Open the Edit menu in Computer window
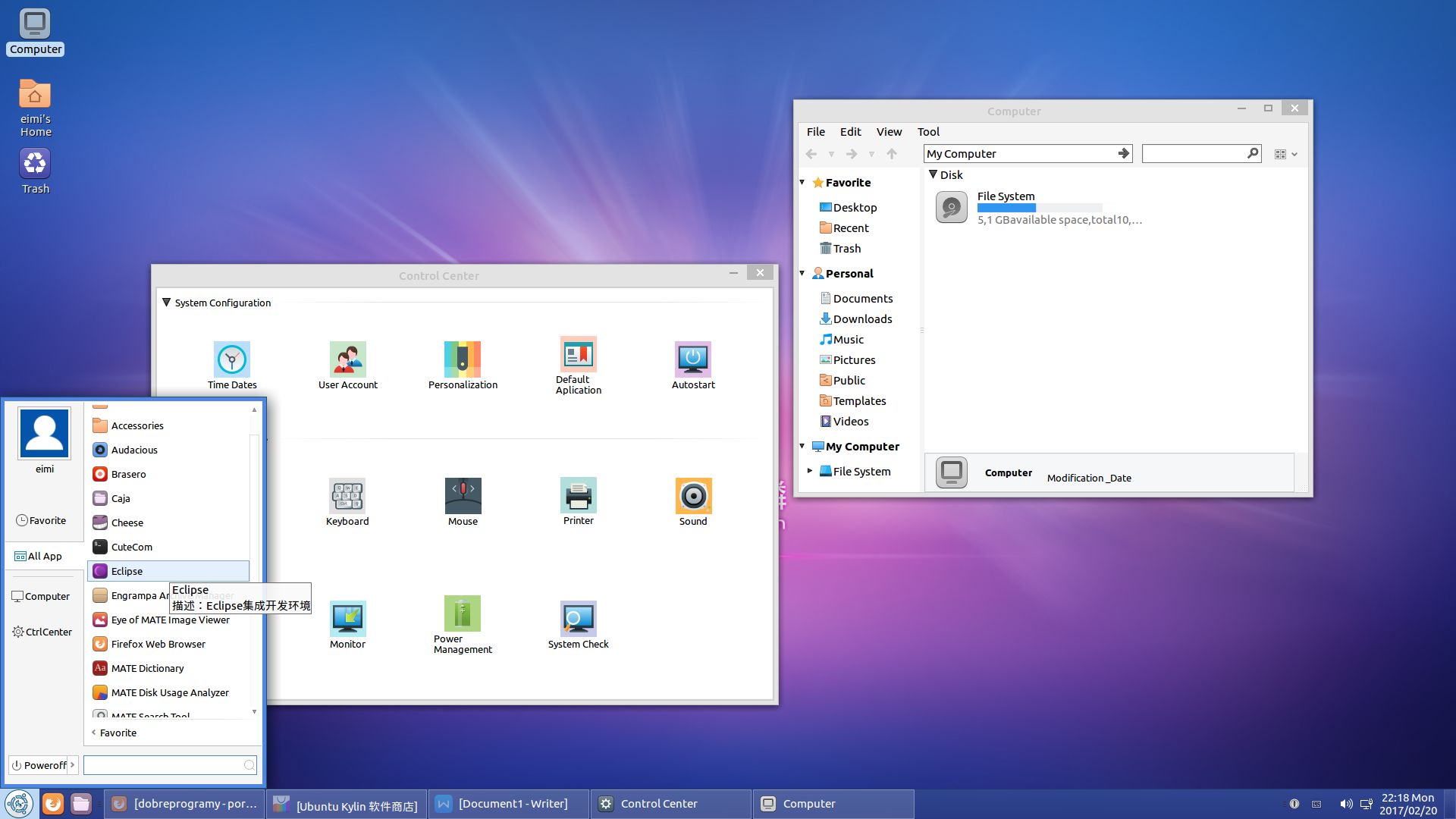This screenshot has height=819, width=1456. click(x=850, y=132)
